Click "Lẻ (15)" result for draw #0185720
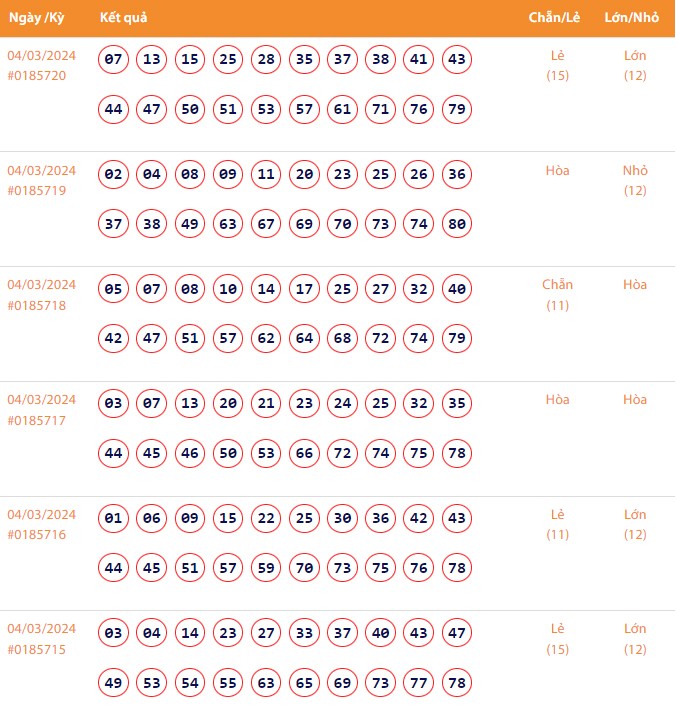The image size is (676, 708). tap(557, 65)
